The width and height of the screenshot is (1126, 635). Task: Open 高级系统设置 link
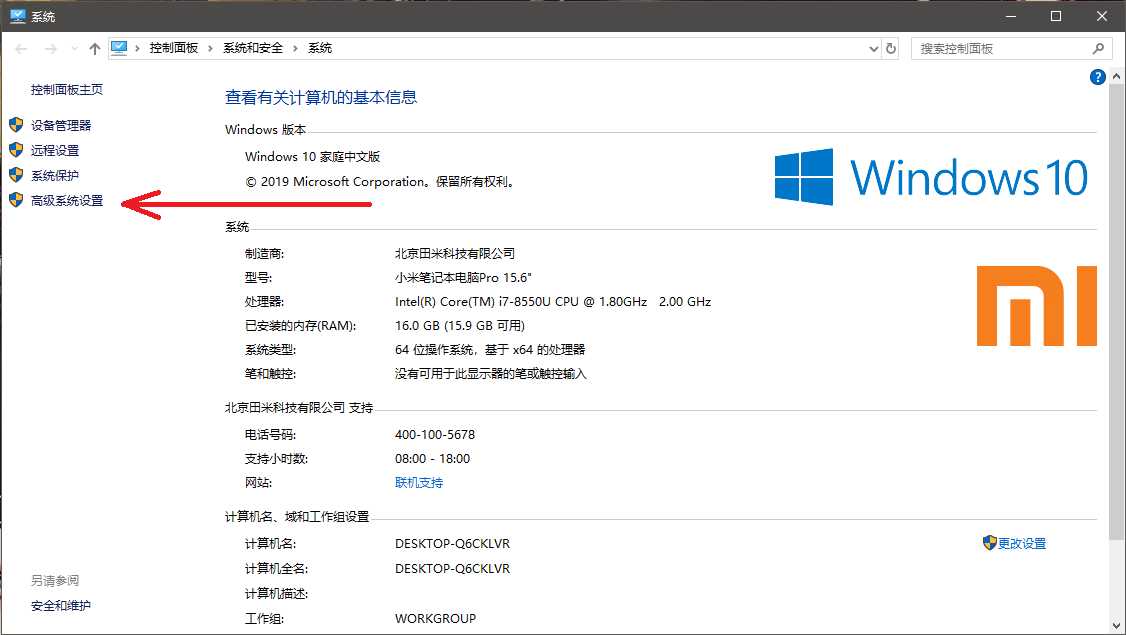pyautogui.click(x=67, y=201)
